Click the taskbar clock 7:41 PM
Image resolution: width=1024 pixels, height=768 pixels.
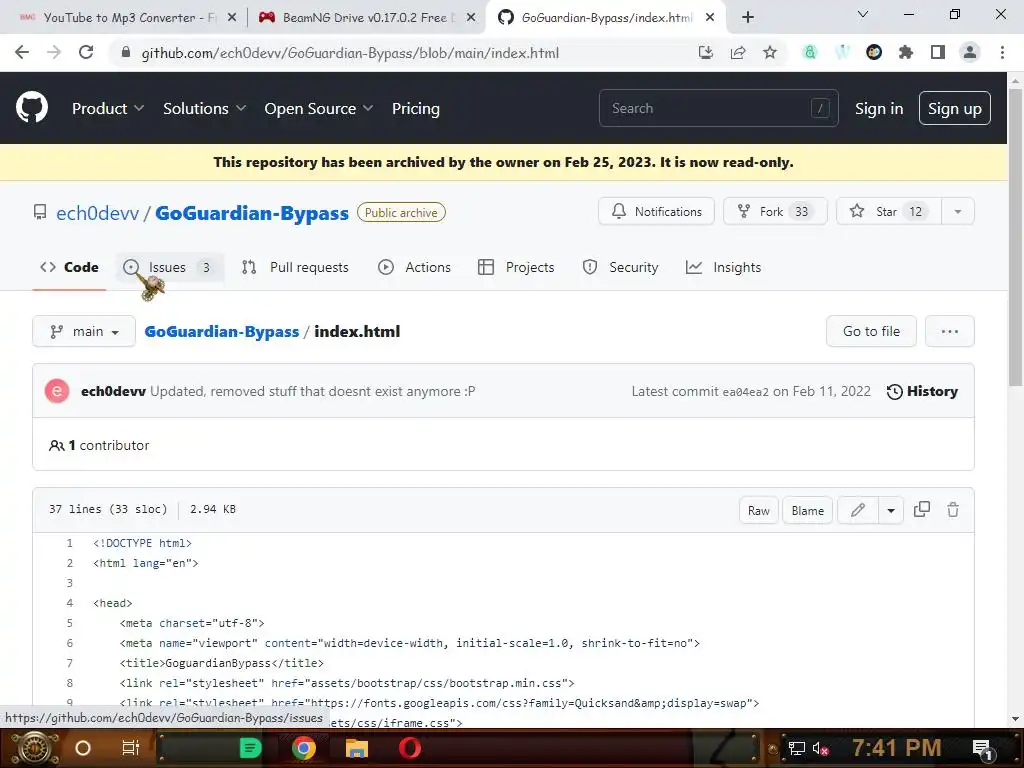coord(896,748)
